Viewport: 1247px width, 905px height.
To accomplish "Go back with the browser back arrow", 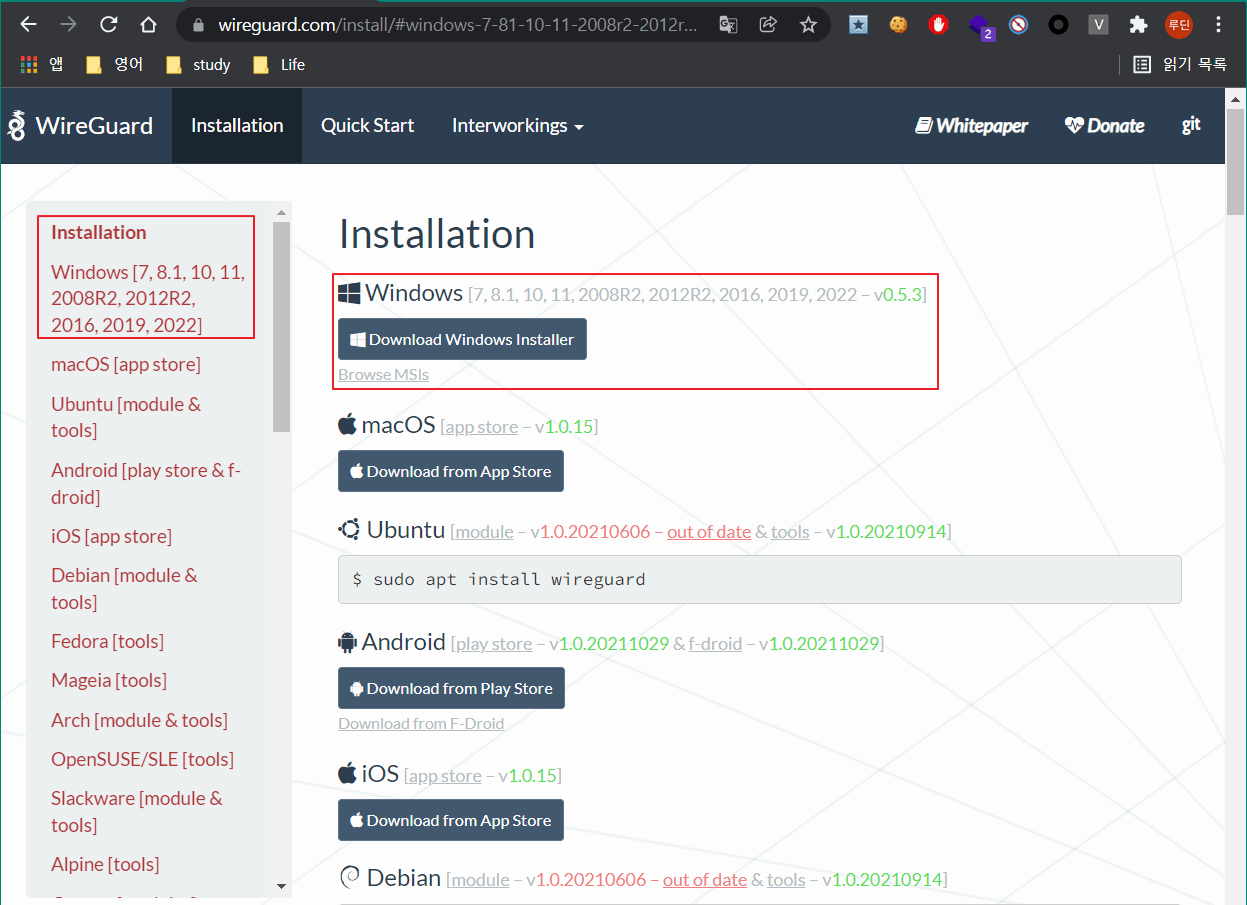I will point(29,25).
